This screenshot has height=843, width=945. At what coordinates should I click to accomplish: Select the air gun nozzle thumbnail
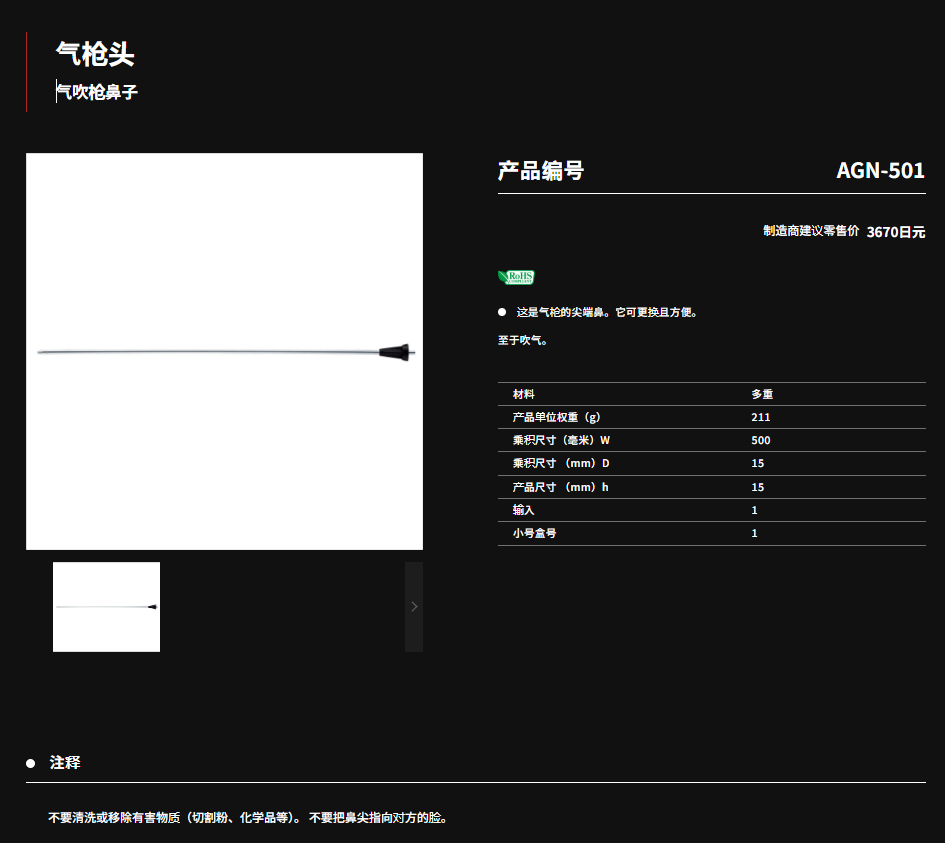[x=106, y=607]
